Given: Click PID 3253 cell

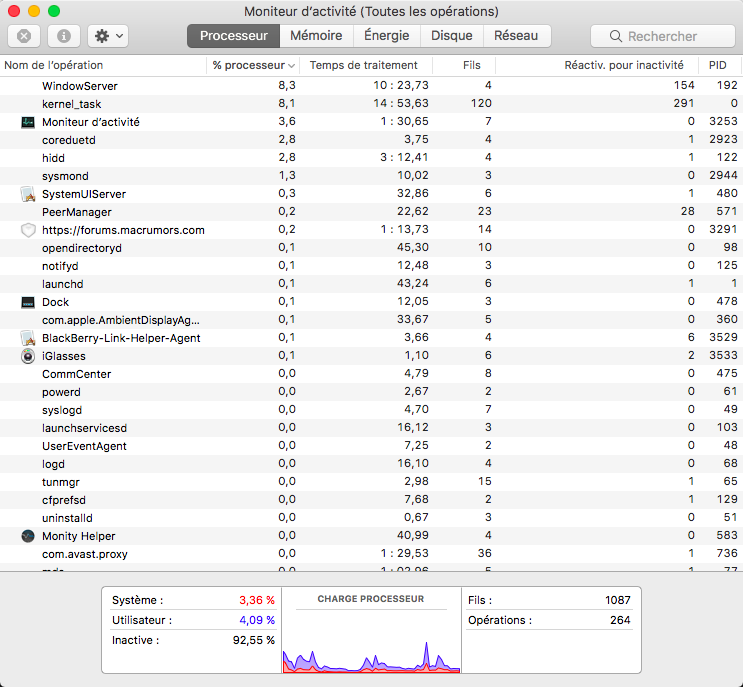Looking at the screenshot, I should coord(723,122).
